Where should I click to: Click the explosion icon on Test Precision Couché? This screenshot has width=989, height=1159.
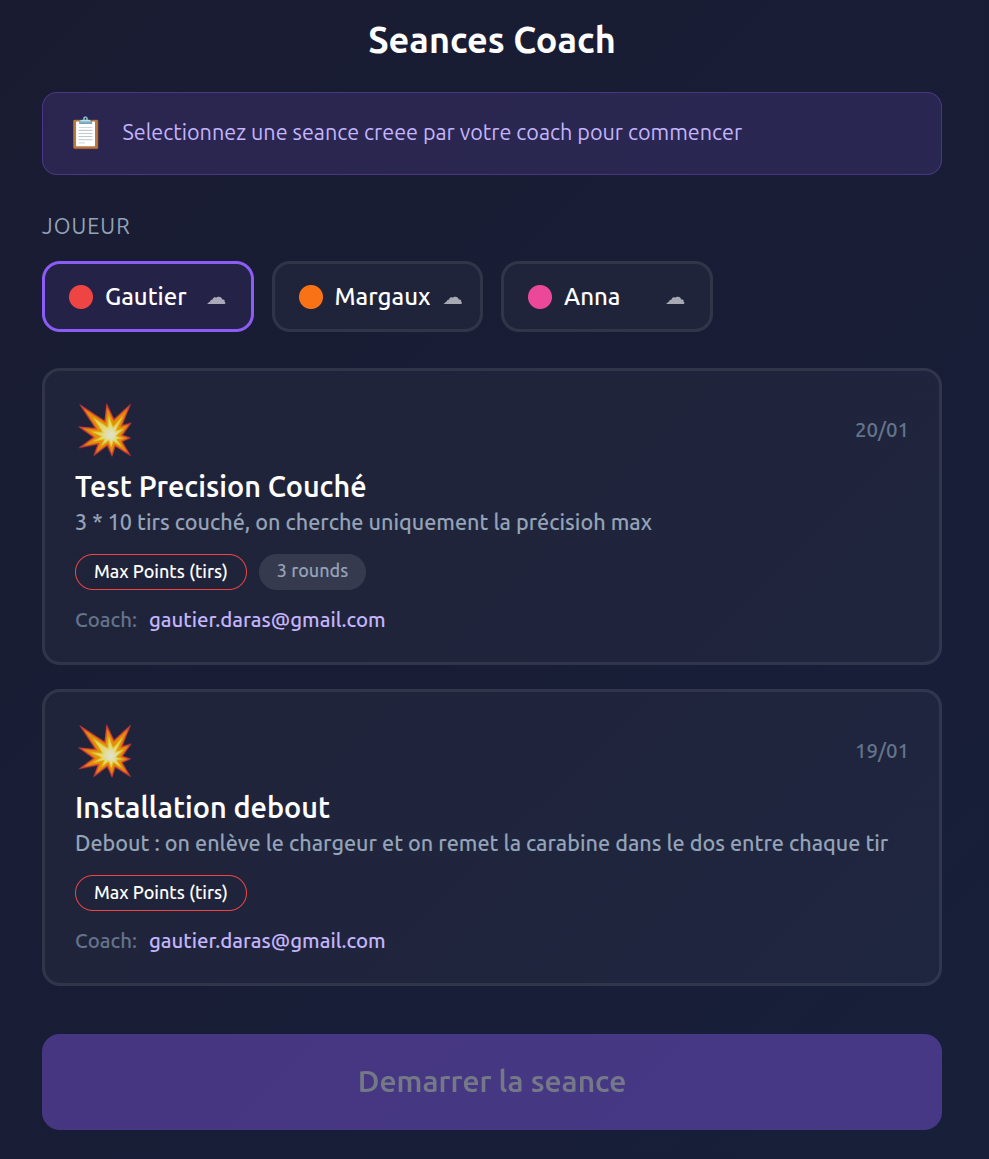tap(105, 430)
